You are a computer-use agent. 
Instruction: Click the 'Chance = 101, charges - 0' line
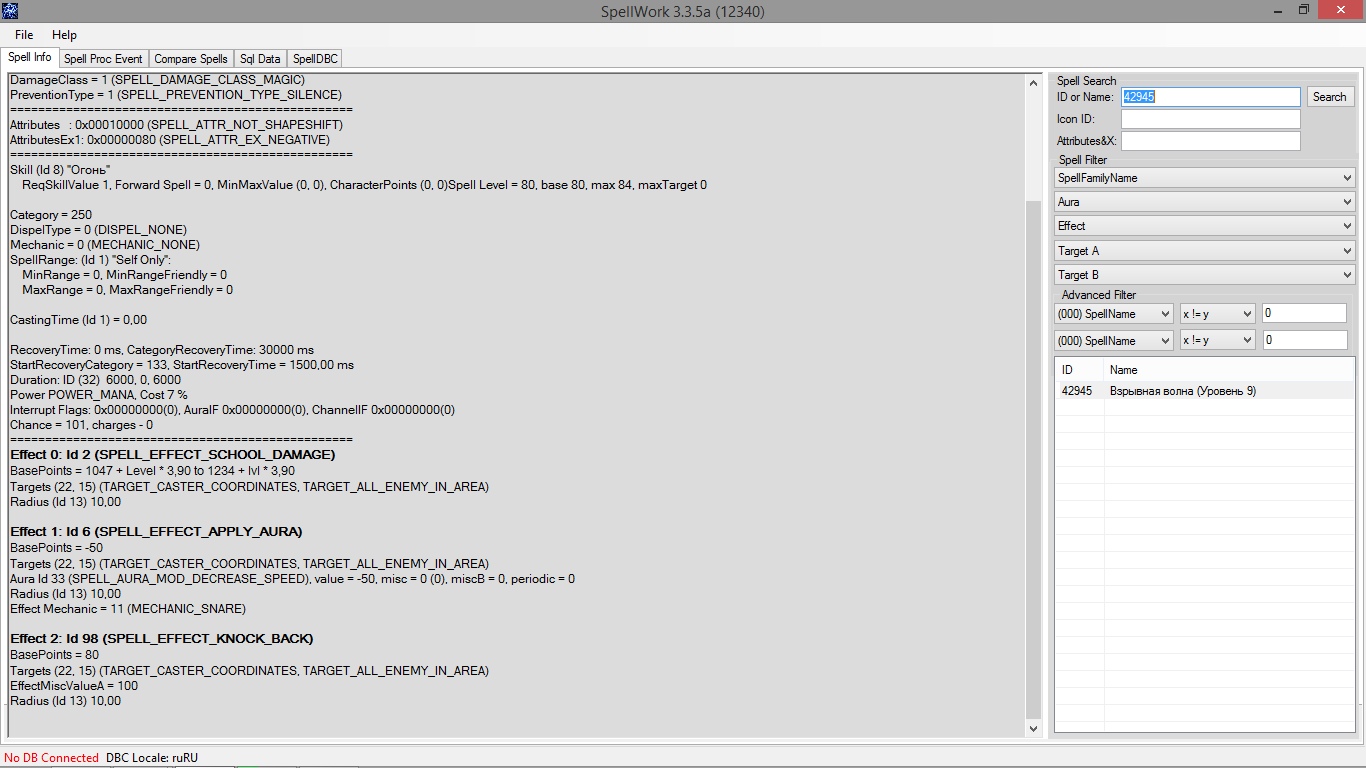pyautogui.click(x=82, y=425)
